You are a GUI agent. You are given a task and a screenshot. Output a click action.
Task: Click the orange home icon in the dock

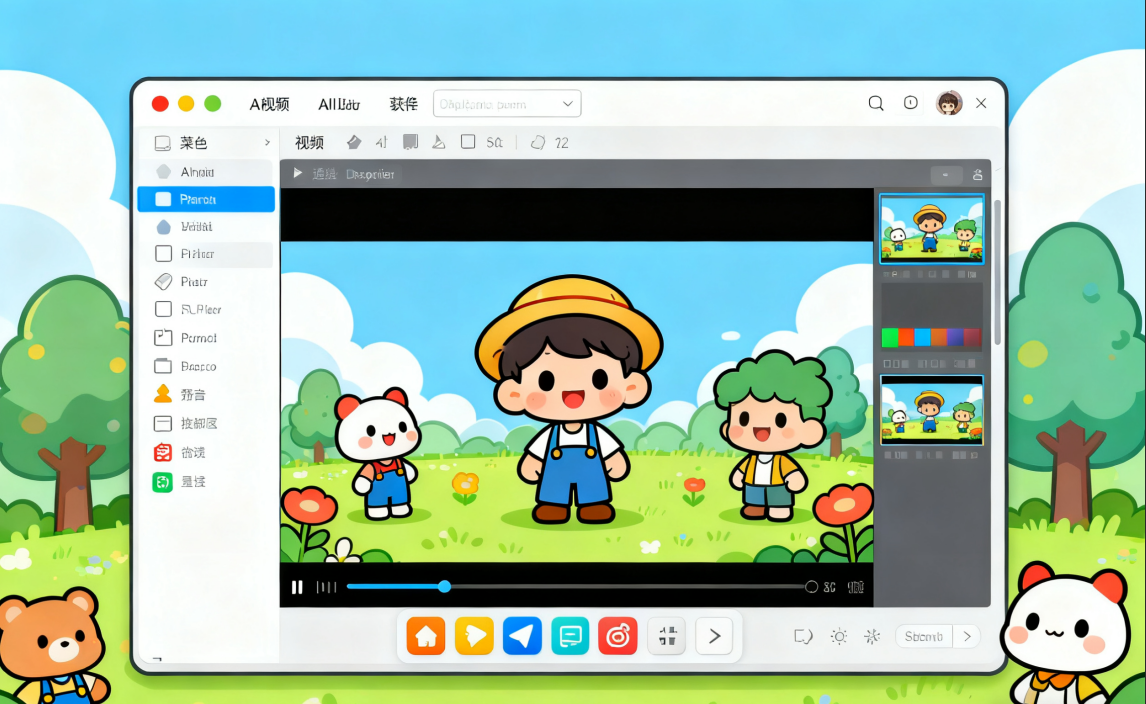426,636
